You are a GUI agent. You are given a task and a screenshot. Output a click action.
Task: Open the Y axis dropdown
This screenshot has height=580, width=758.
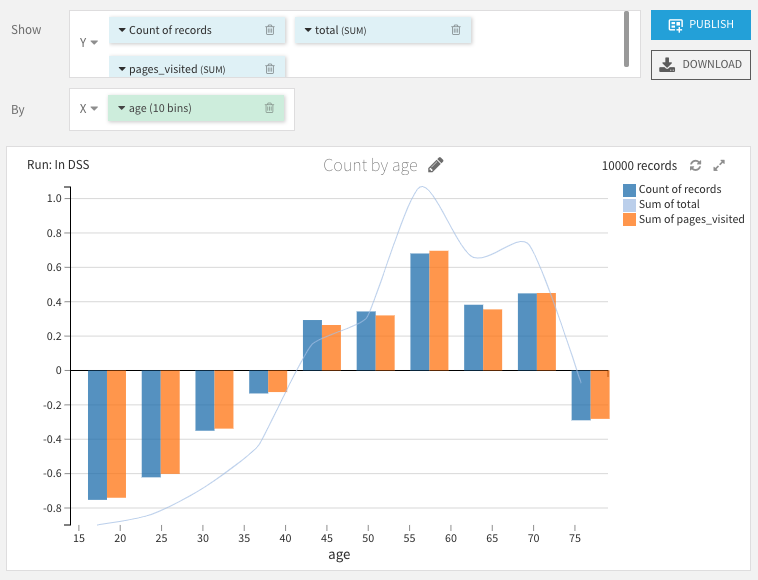(88, 42)
